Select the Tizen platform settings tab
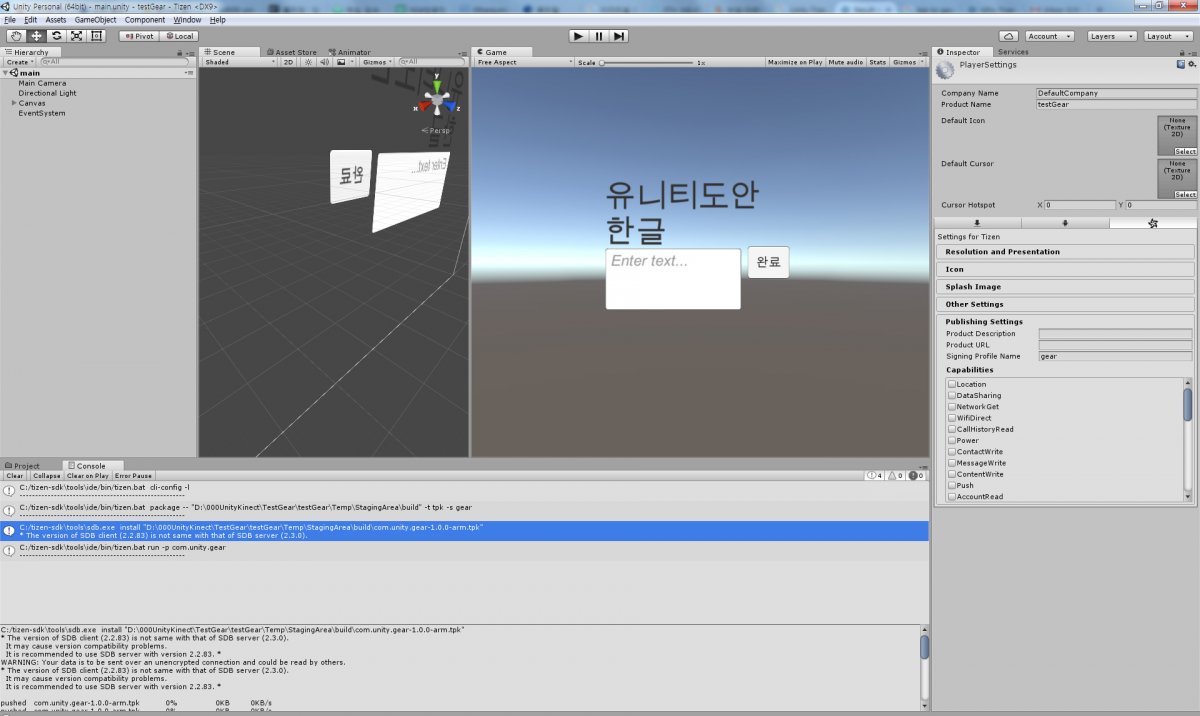Screen dimensions: 1200x716 [x=1152, y=223]
